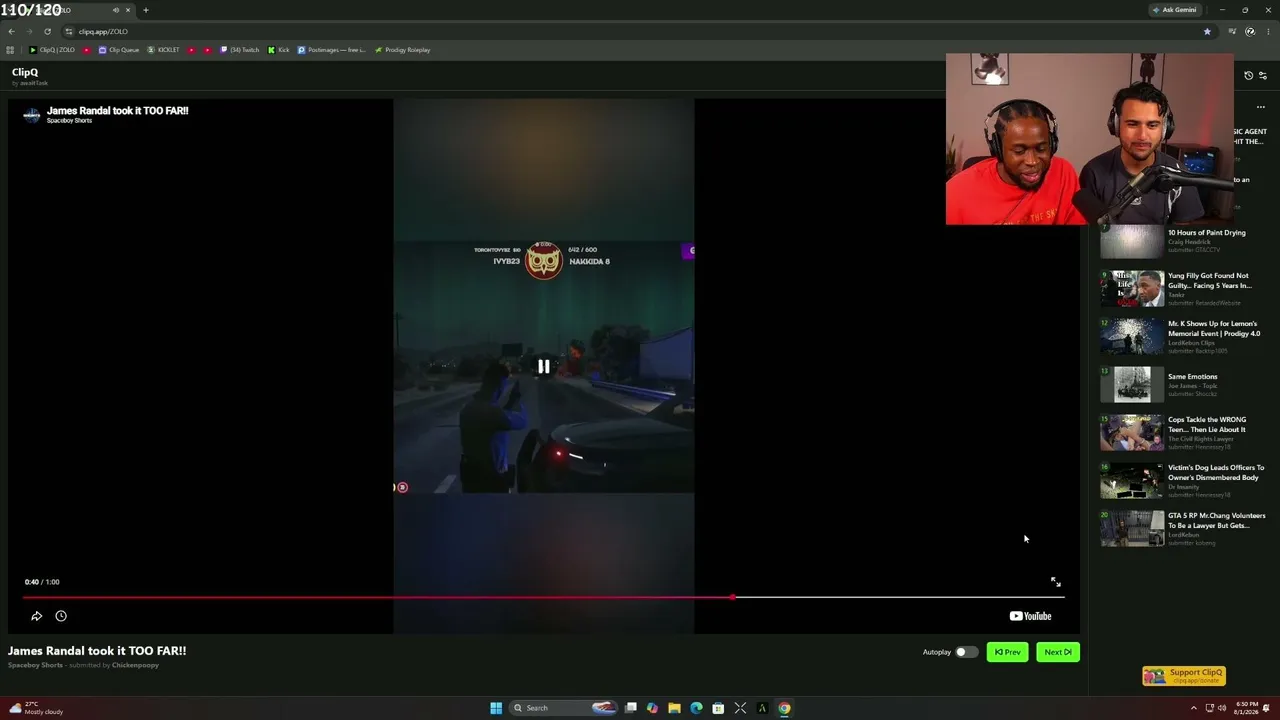Click the bookmark star icon
The image size is (1280, 720).
click(x=1207, y=31)
